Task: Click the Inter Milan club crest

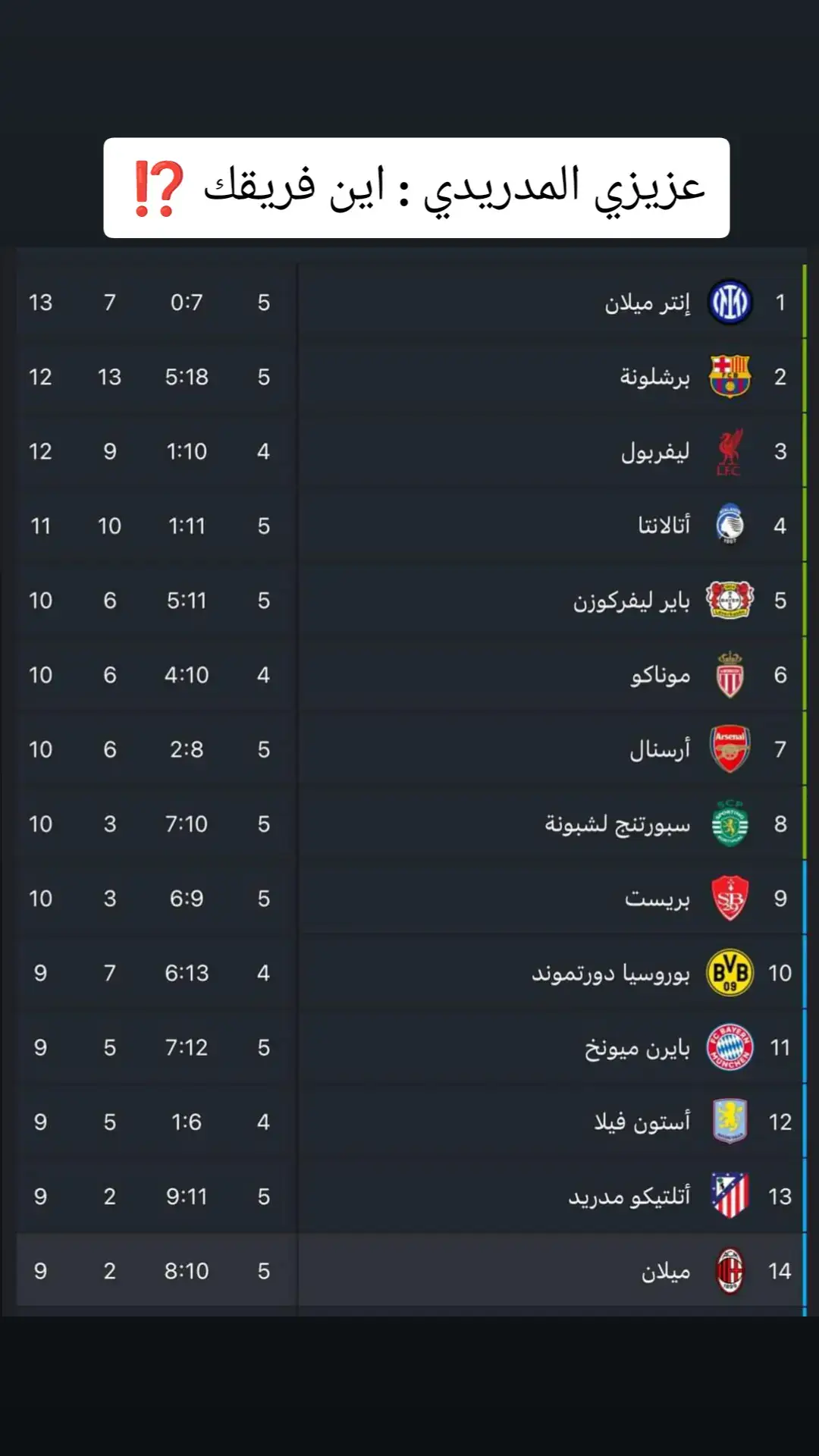Action: pos(730,303)
